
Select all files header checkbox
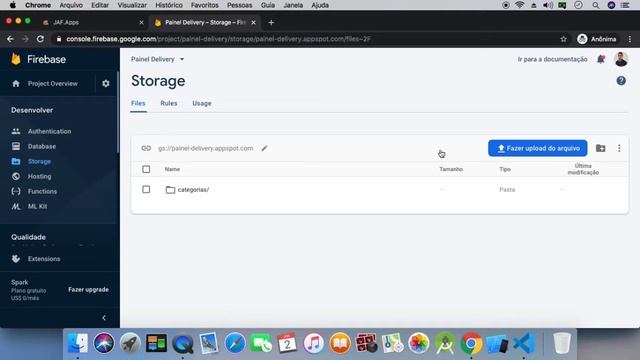click(x=146, y=169)
